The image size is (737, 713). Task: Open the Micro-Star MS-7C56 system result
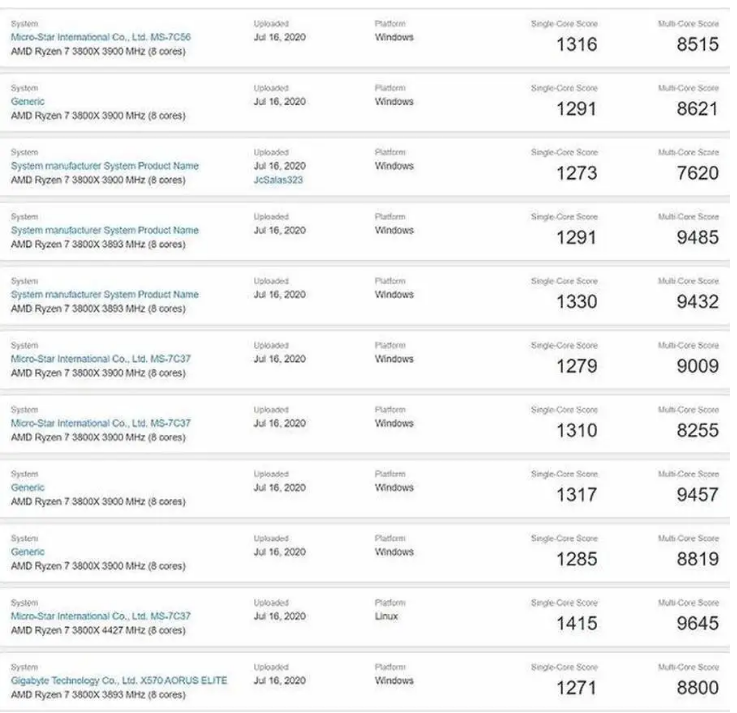(100, 37)
